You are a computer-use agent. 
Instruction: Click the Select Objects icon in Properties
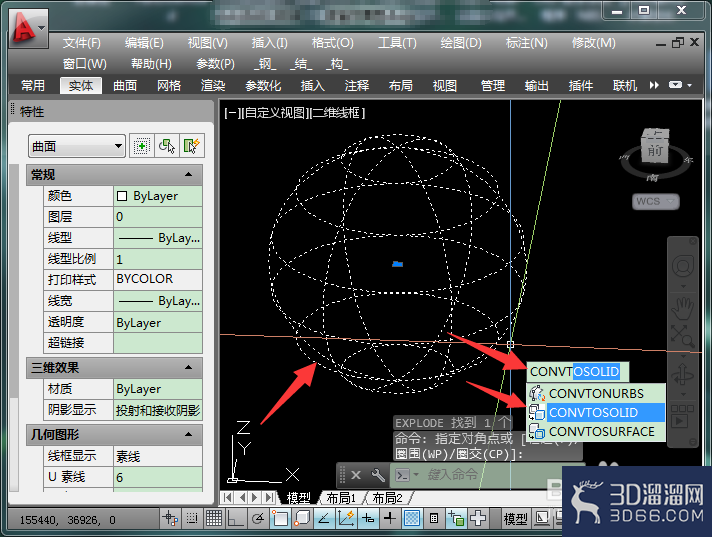pos(167,146)
